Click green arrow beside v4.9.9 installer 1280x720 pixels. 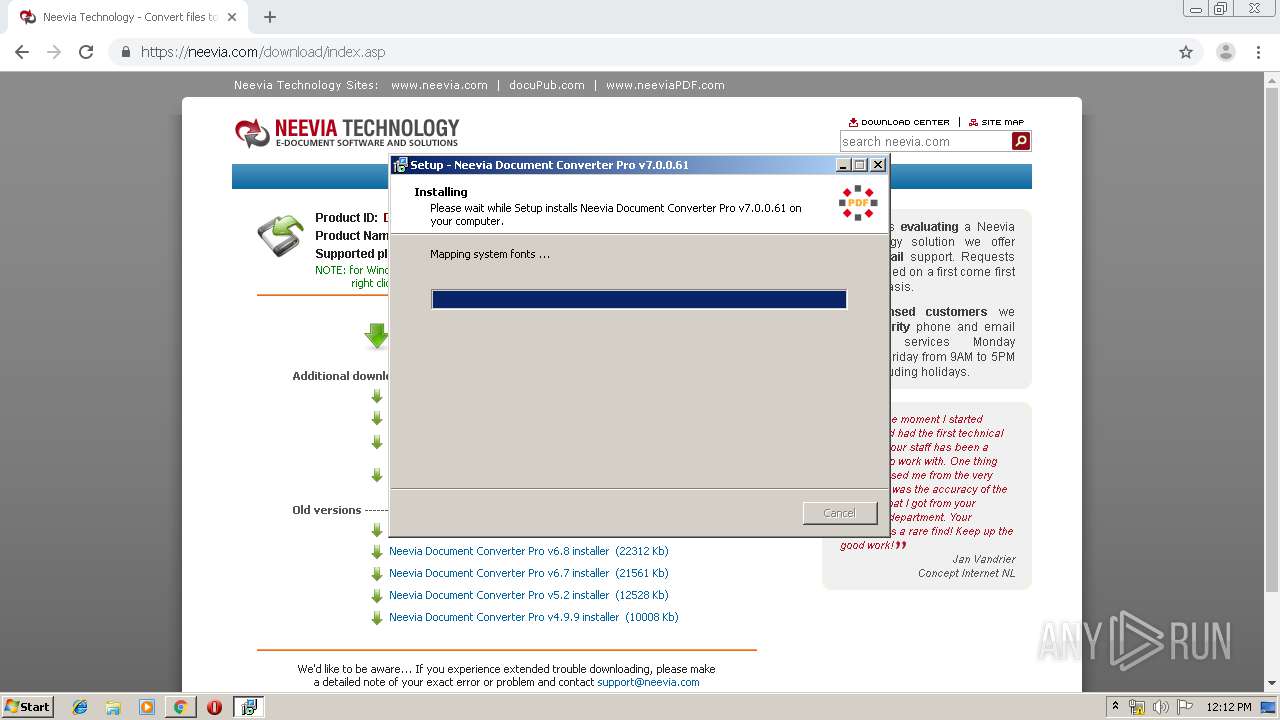377,618
